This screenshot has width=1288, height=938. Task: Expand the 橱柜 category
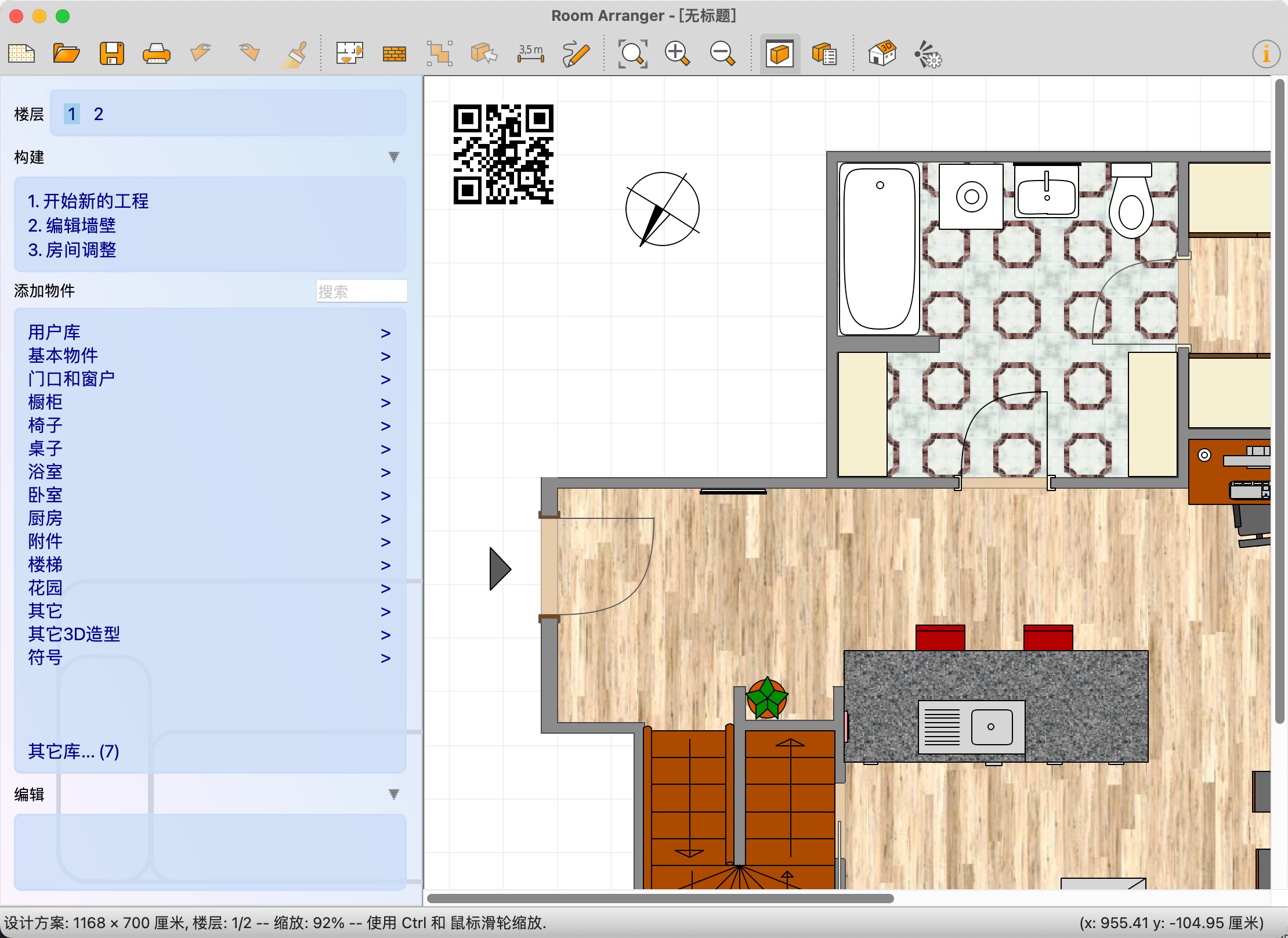coord(209,402)
